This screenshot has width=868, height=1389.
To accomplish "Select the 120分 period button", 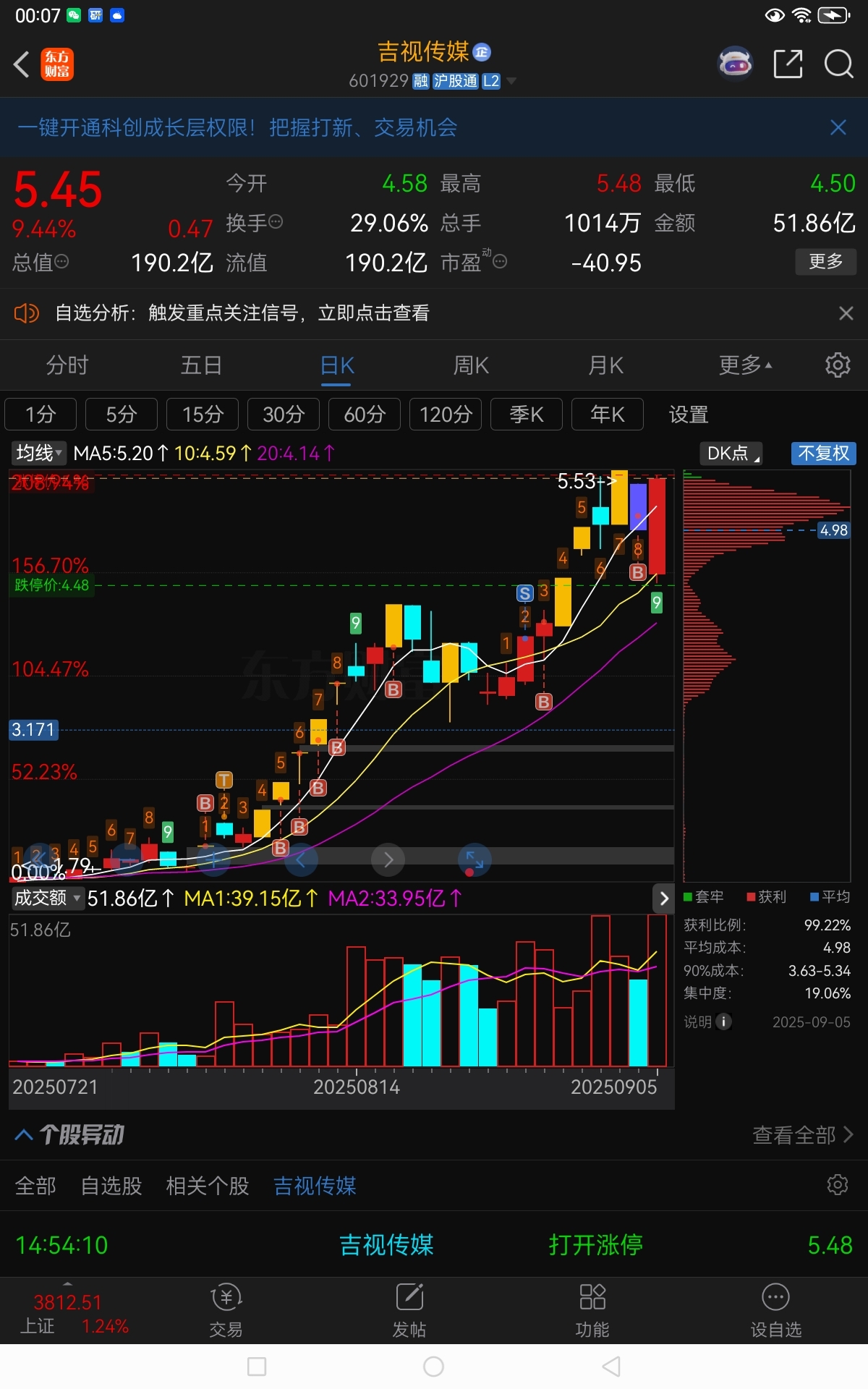I will pyautogui.click(x=446, y=415).
